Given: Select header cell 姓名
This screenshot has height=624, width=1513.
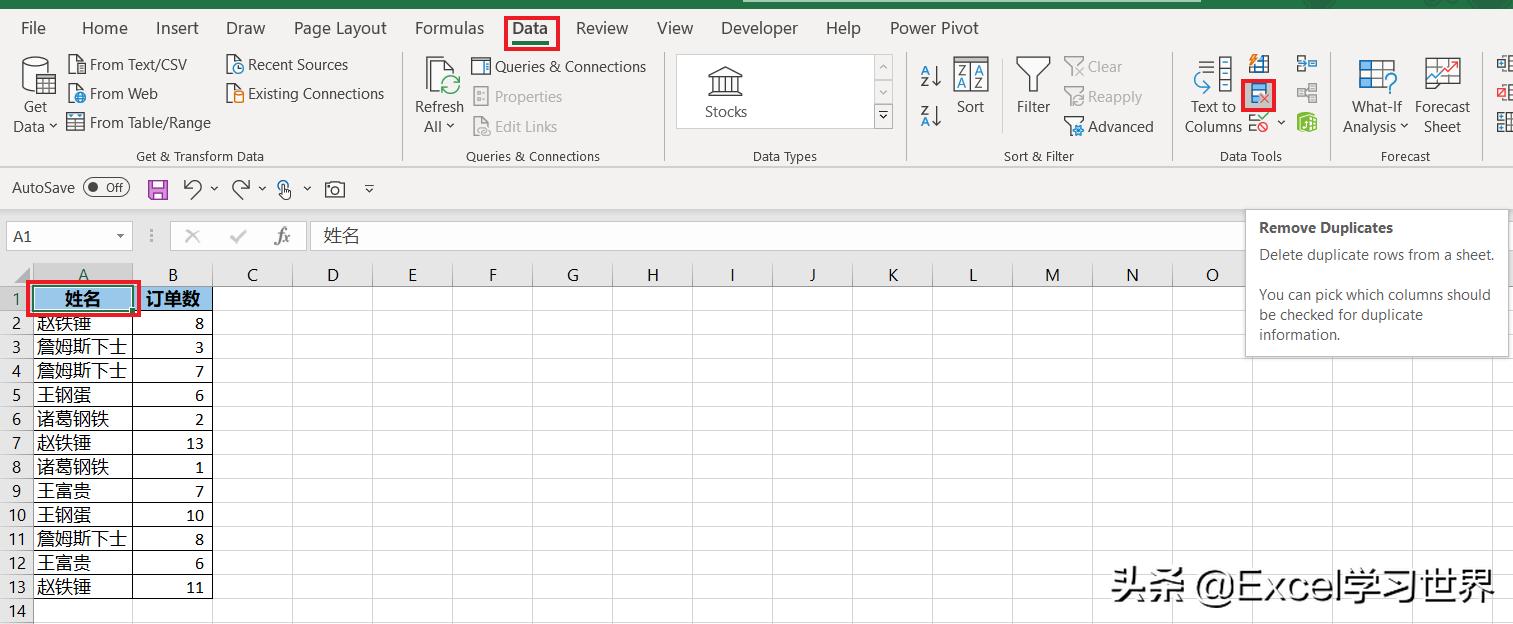Looking at the screenshot, I should [x=83, y=298].
